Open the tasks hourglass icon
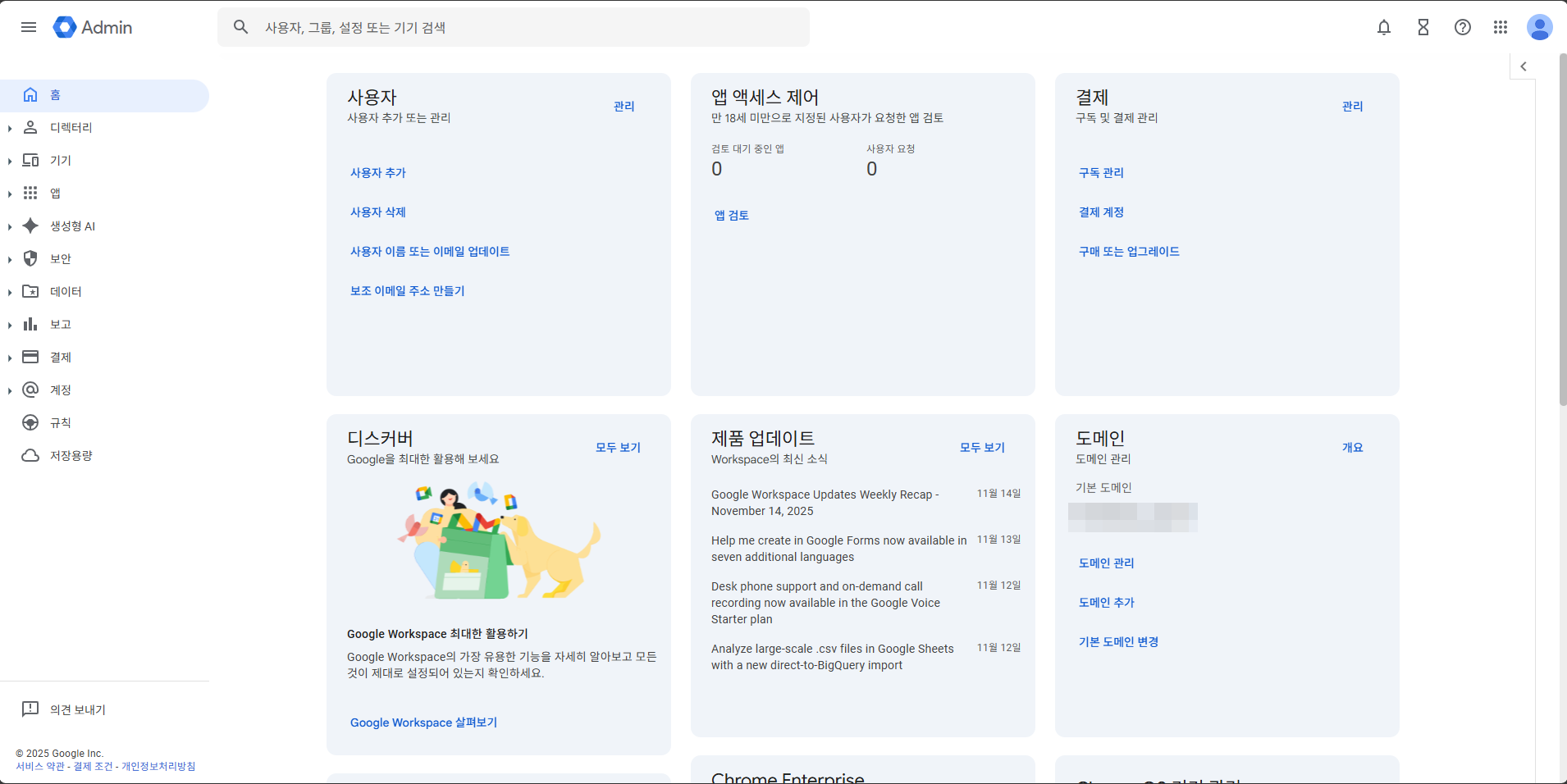1567x784 pixels. [x=1423, y=27]
